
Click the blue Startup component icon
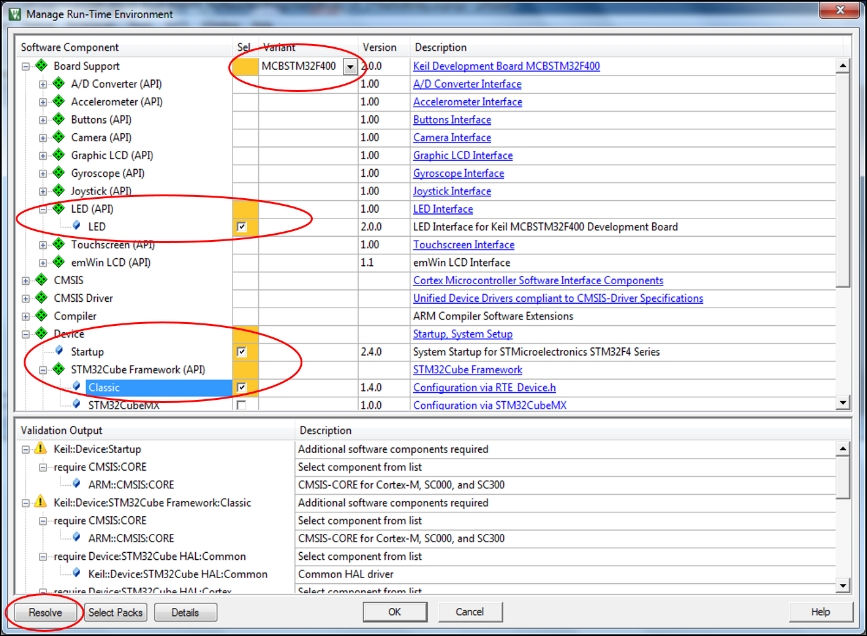(59, 351)
